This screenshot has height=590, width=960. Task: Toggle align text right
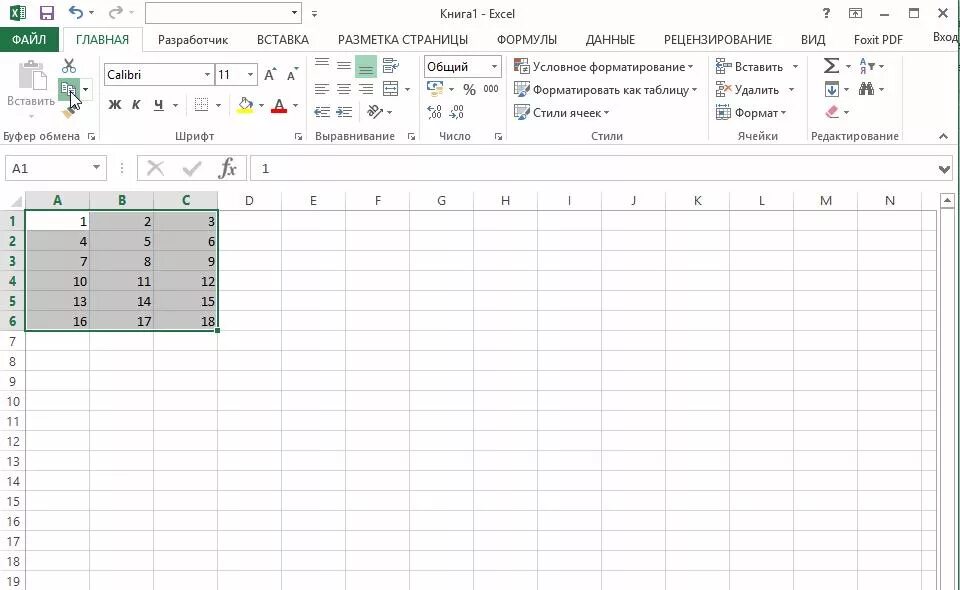coord(366,89)
